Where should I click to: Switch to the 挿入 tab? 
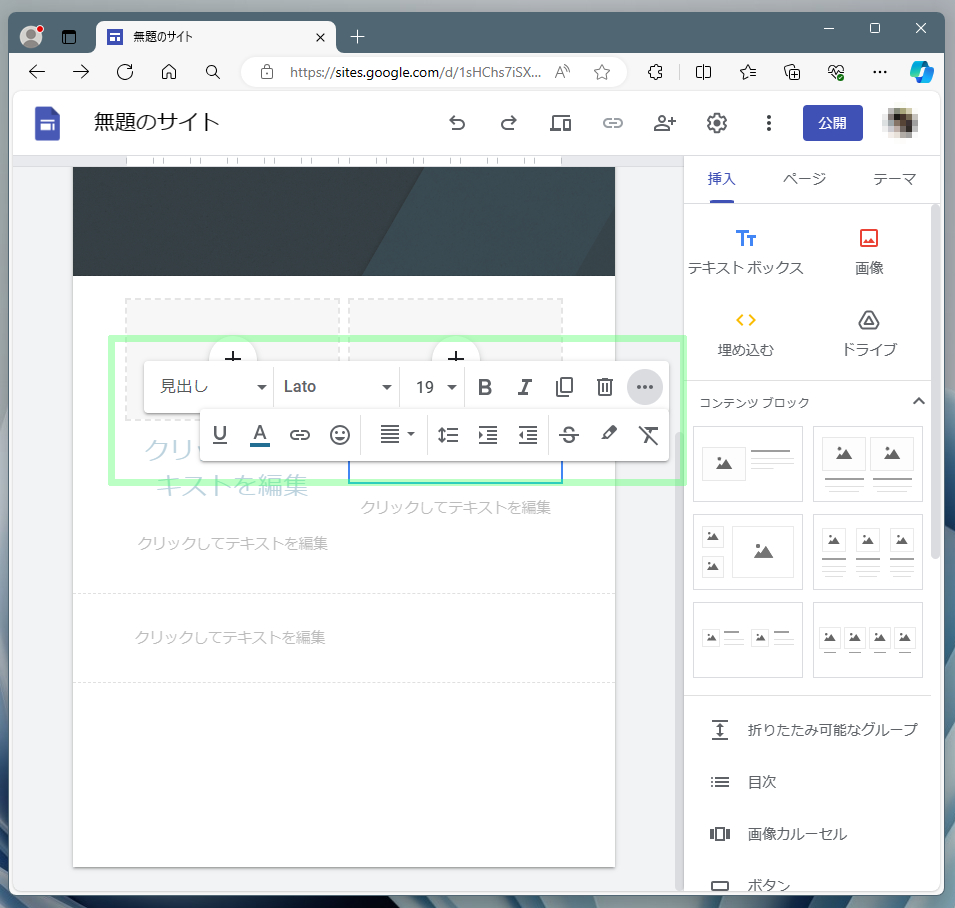coord(722,179)
